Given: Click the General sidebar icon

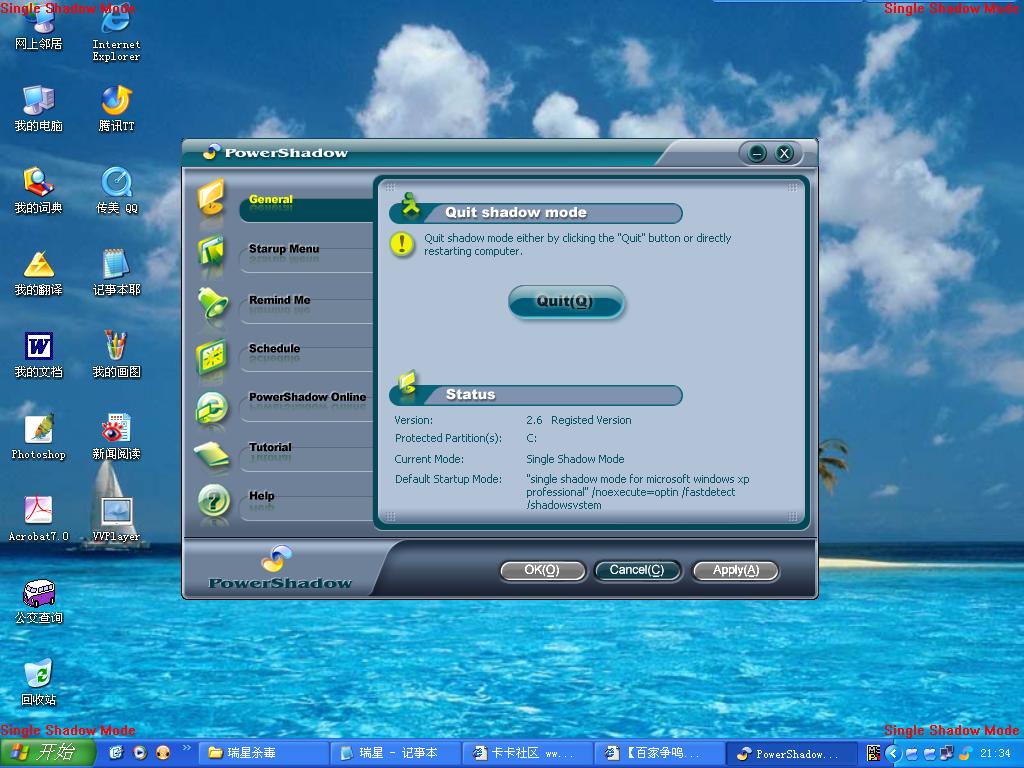Looking at the screenshot, I should tap(212, 198).
